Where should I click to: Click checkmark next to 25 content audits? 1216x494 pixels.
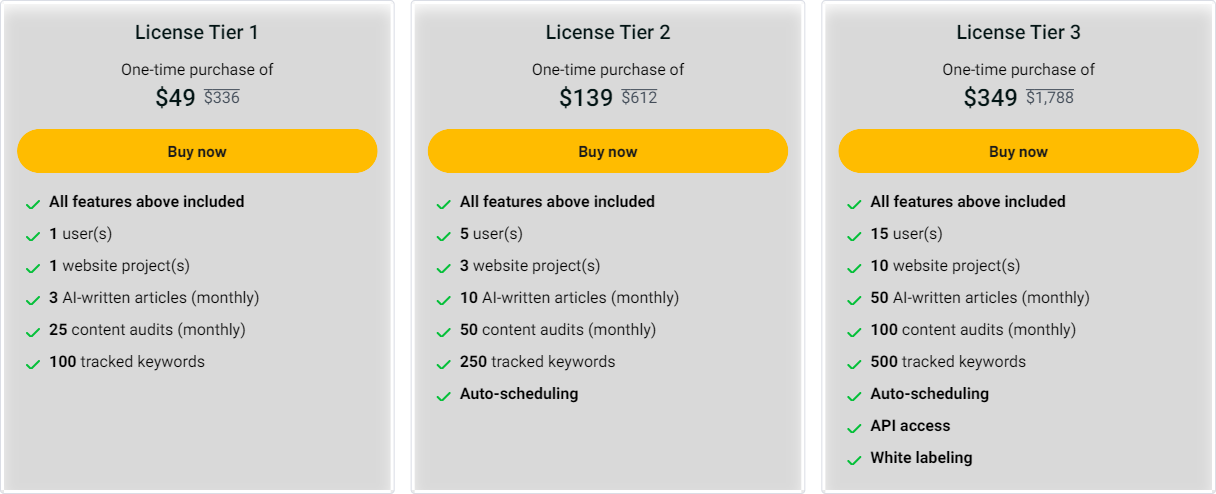click(x=33, y=333)
